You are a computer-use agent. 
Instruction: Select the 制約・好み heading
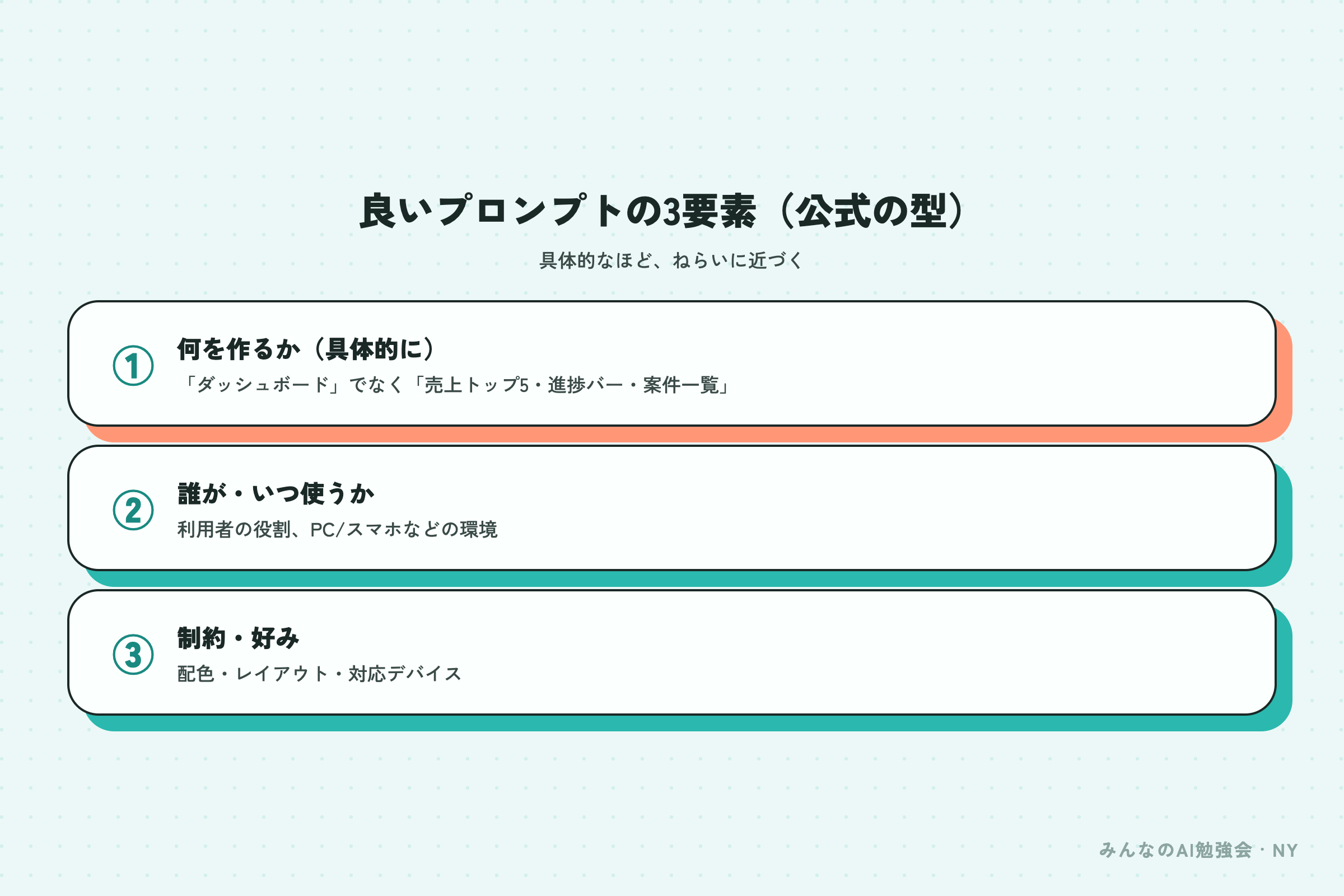tap(239, 638)
